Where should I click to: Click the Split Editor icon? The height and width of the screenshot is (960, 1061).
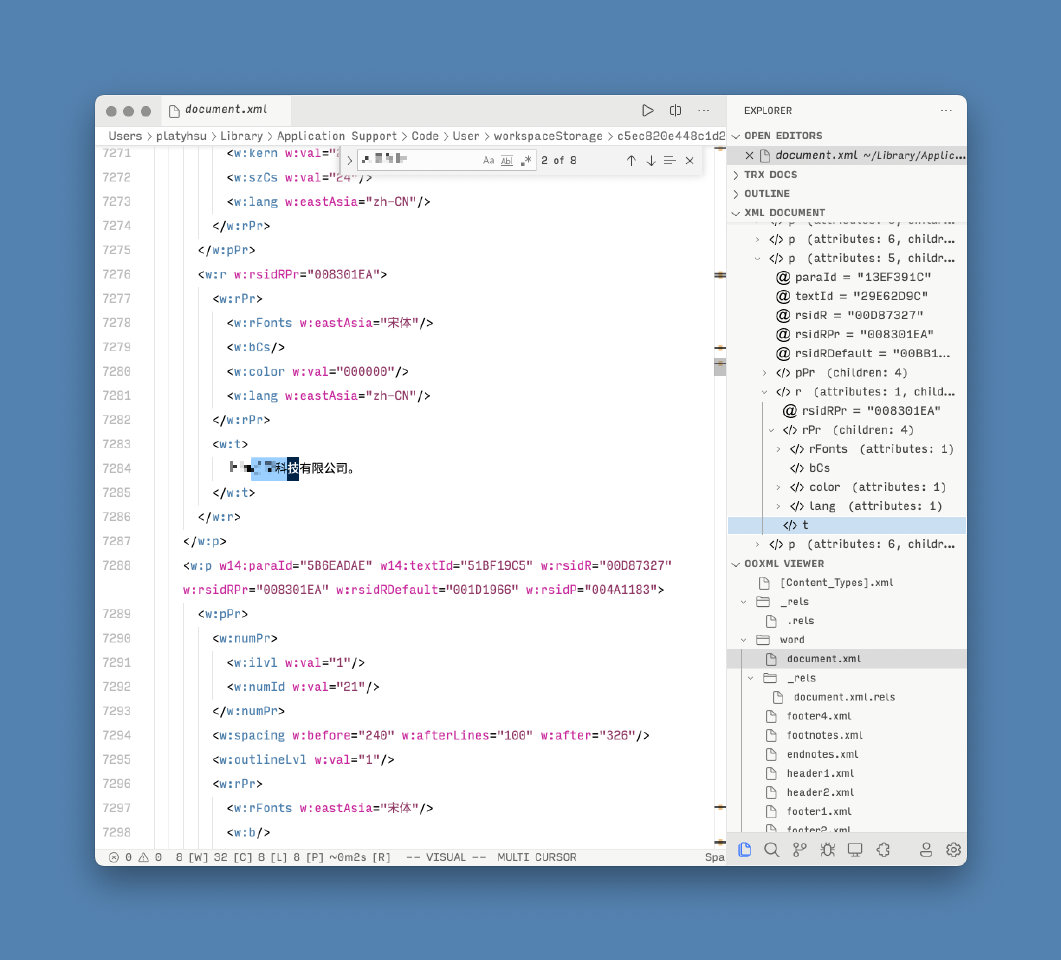676,110
